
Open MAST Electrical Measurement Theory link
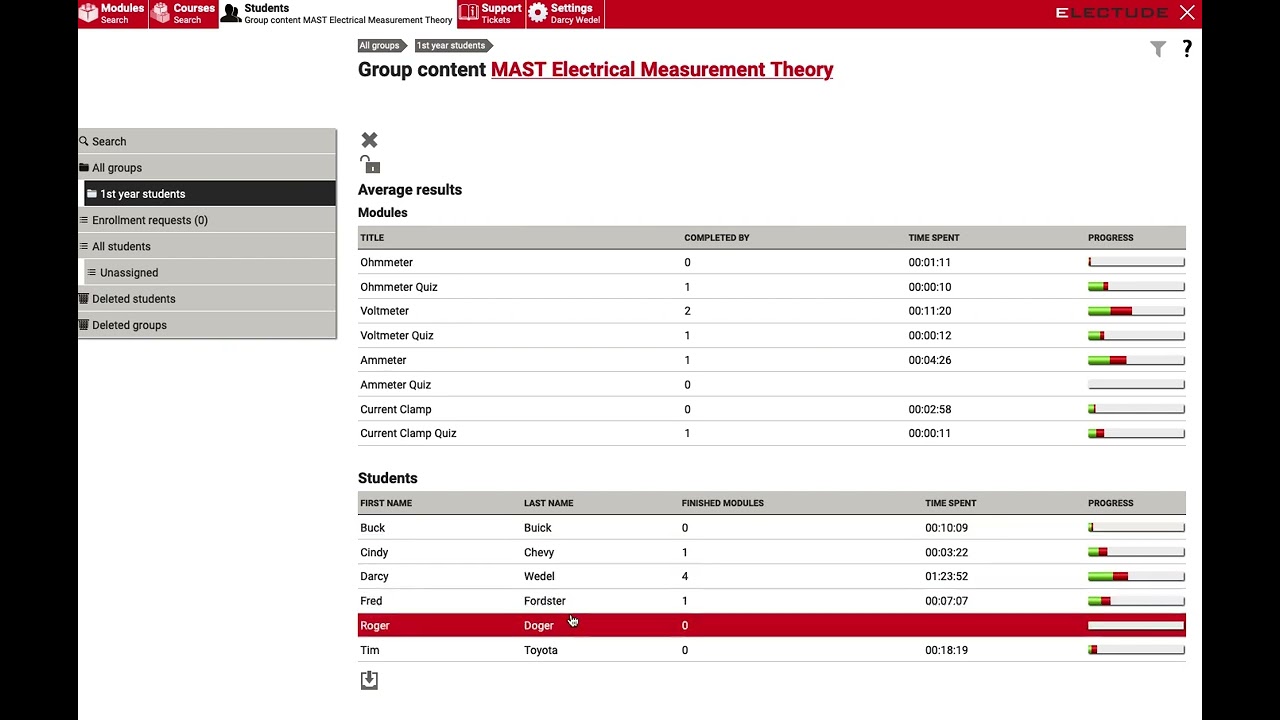(662, 70)
